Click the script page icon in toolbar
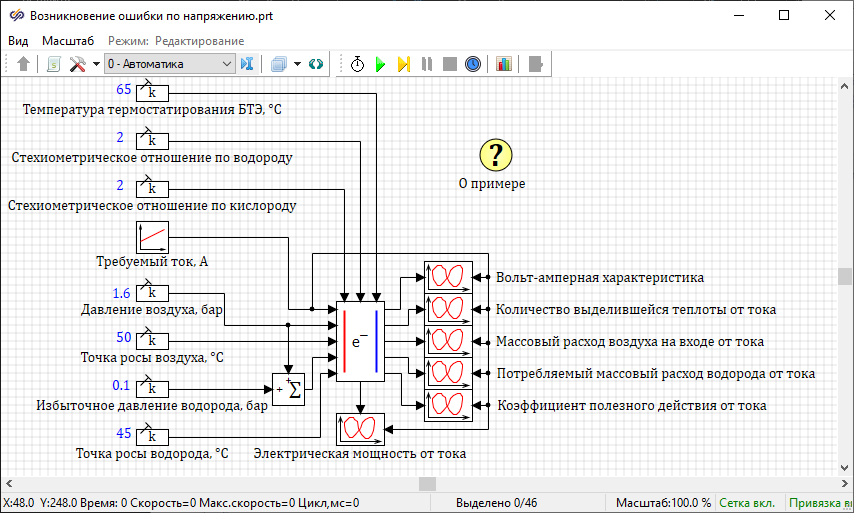The image size is (854, 513). click(53, 64)
